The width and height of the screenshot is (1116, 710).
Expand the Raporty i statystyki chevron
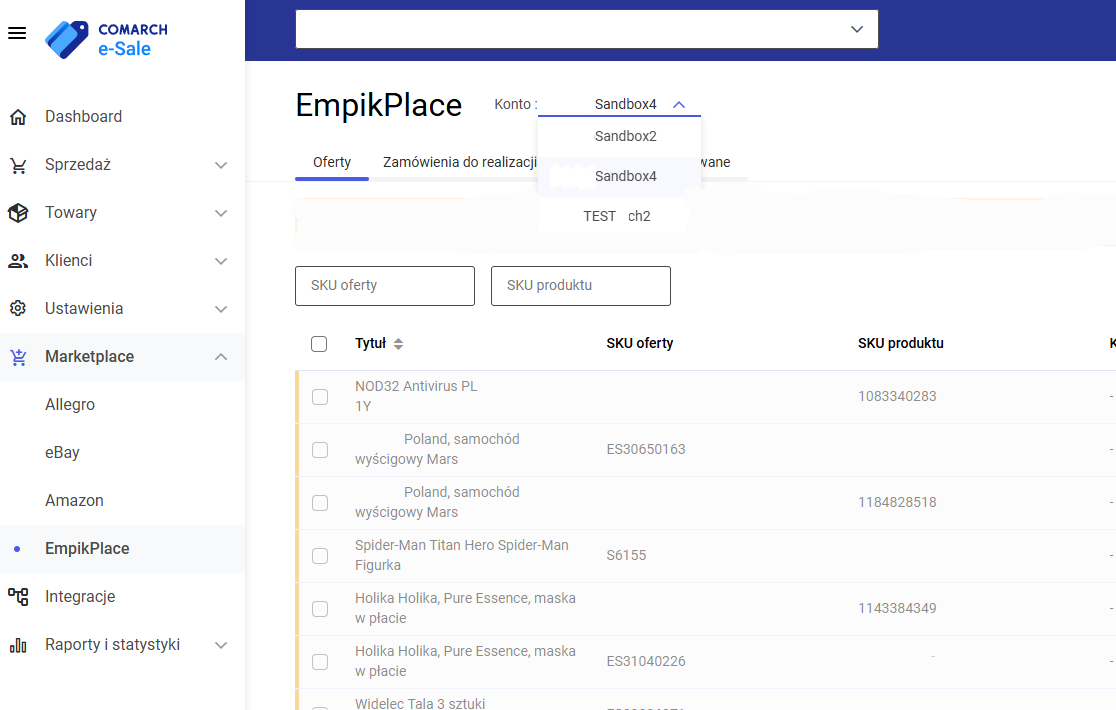click(221, 645)
